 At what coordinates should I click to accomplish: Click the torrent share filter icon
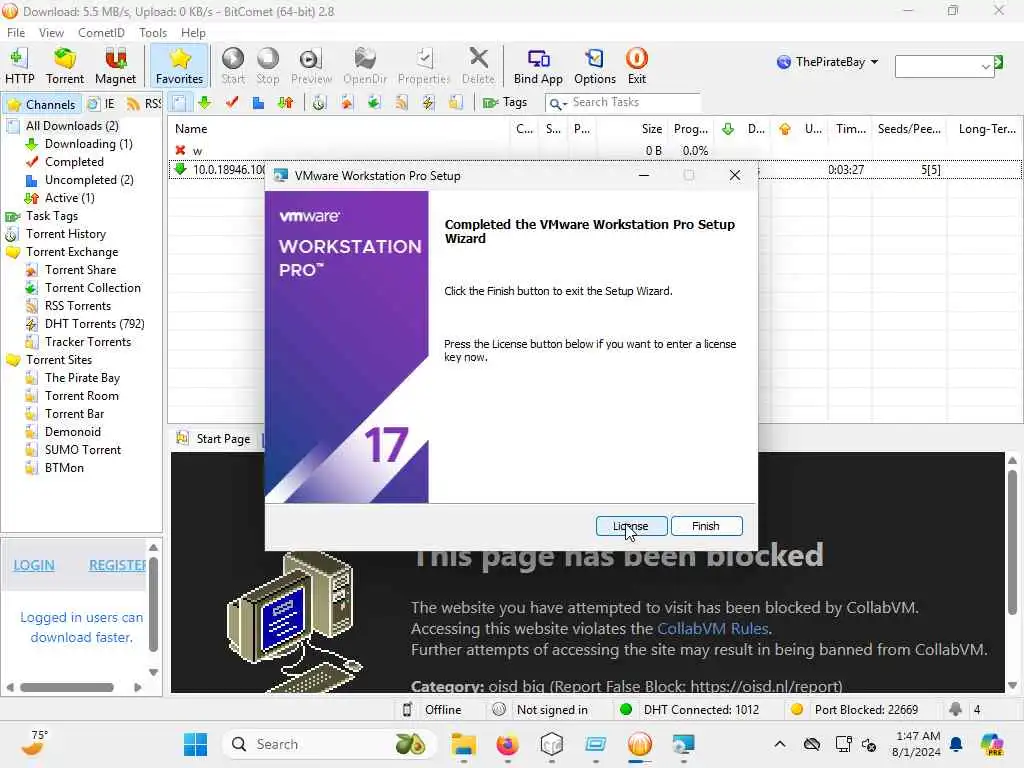tap(346, 103)
